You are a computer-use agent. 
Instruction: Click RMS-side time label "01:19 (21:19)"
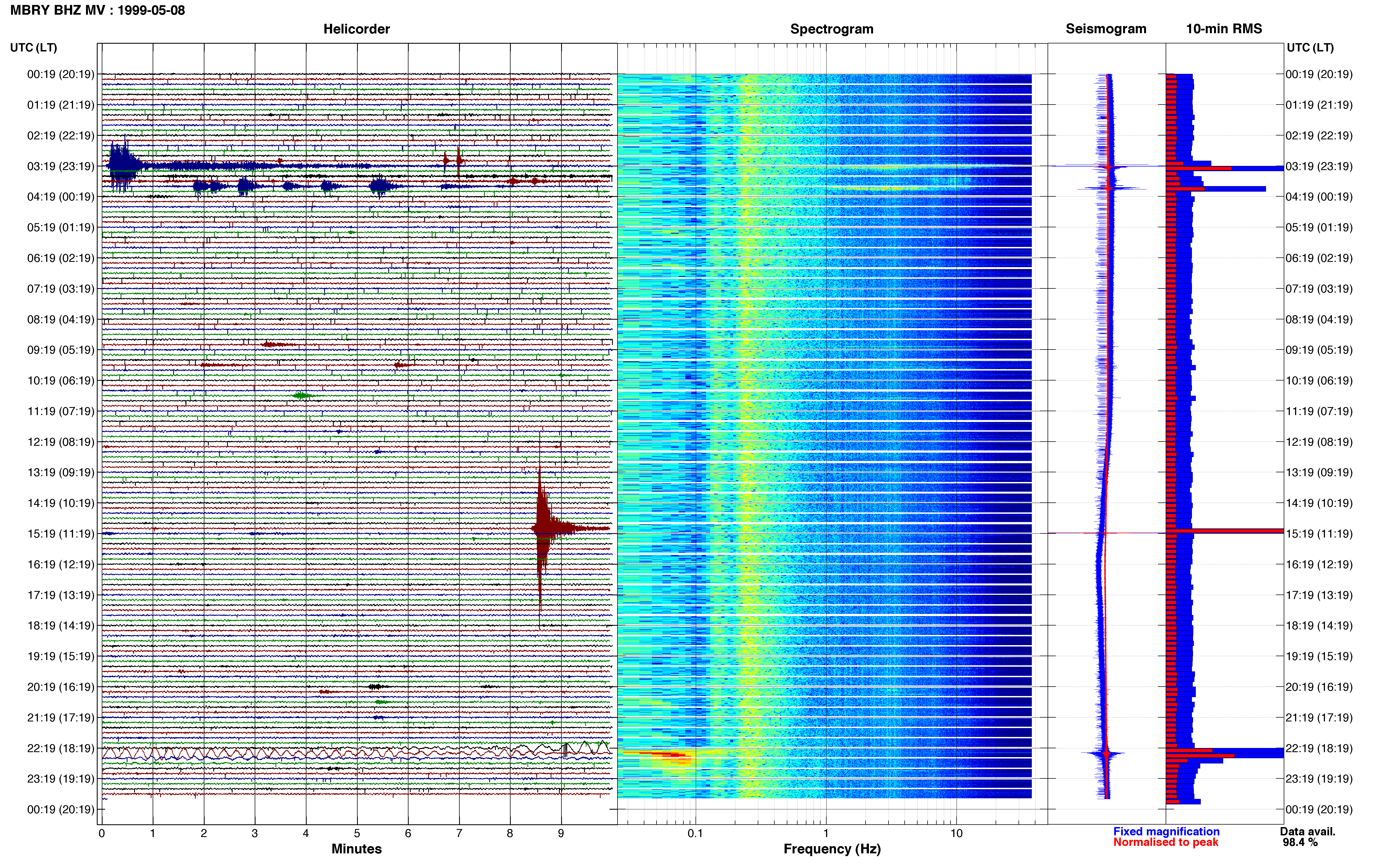tap(1319, 105)
